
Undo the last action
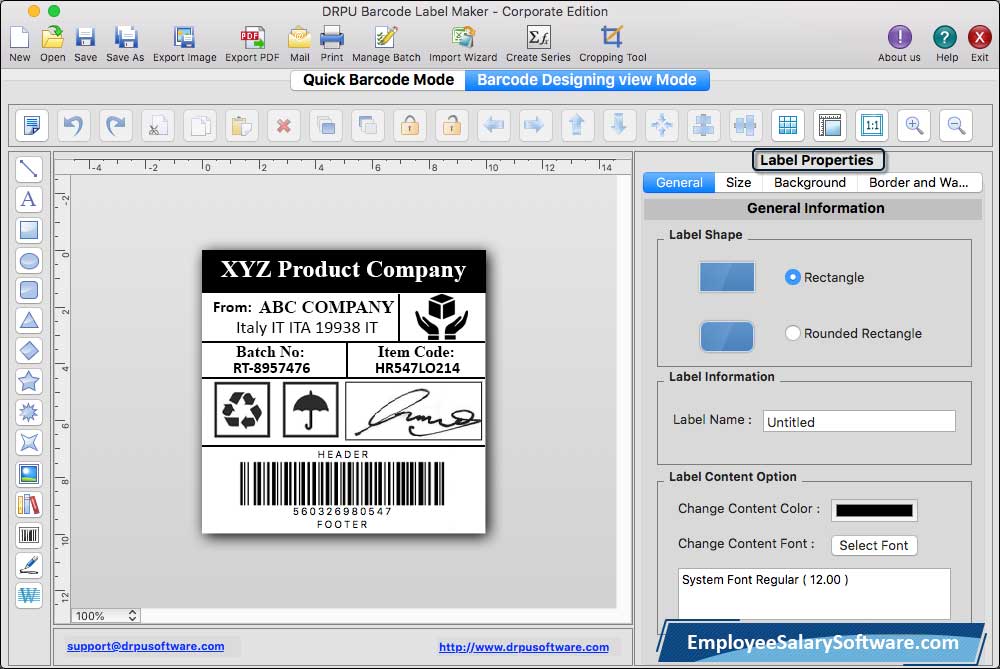(73, 125)
